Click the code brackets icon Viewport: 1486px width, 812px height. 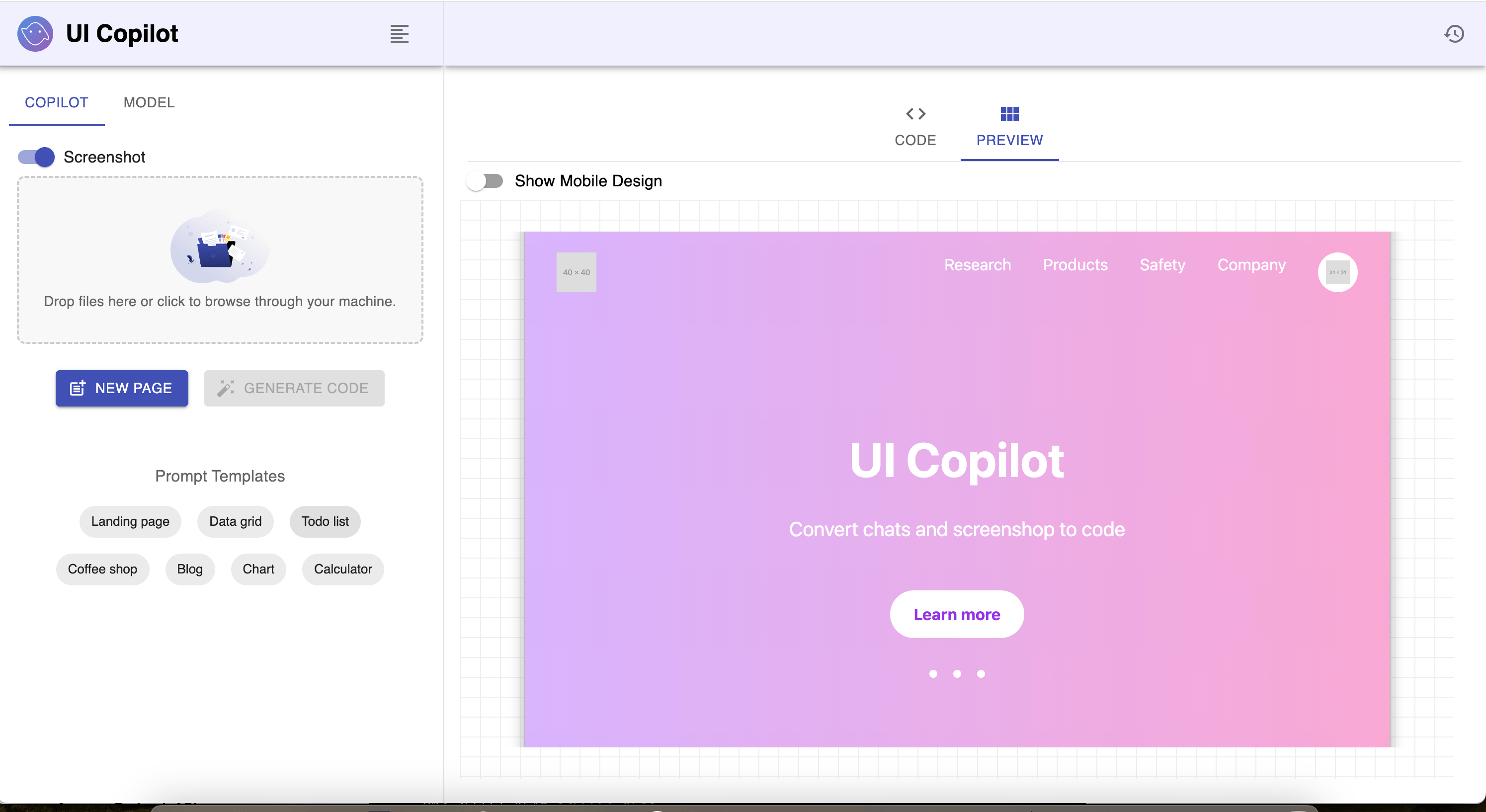tap(915, 114)
